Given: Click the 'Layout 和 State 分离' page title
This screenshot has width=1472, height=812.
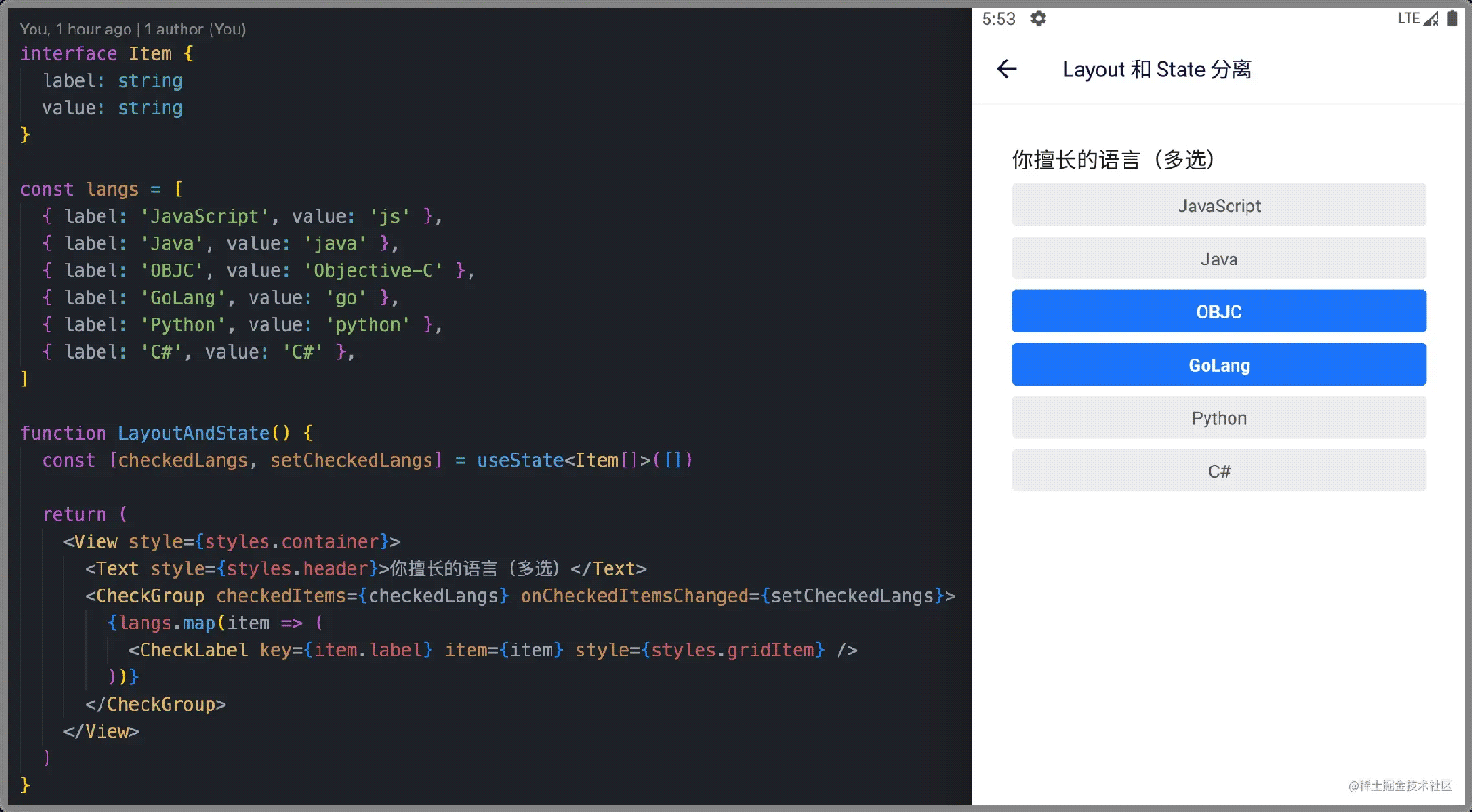Looking at the screenshot, I should pyautogui.click(x=1156, y=70).
